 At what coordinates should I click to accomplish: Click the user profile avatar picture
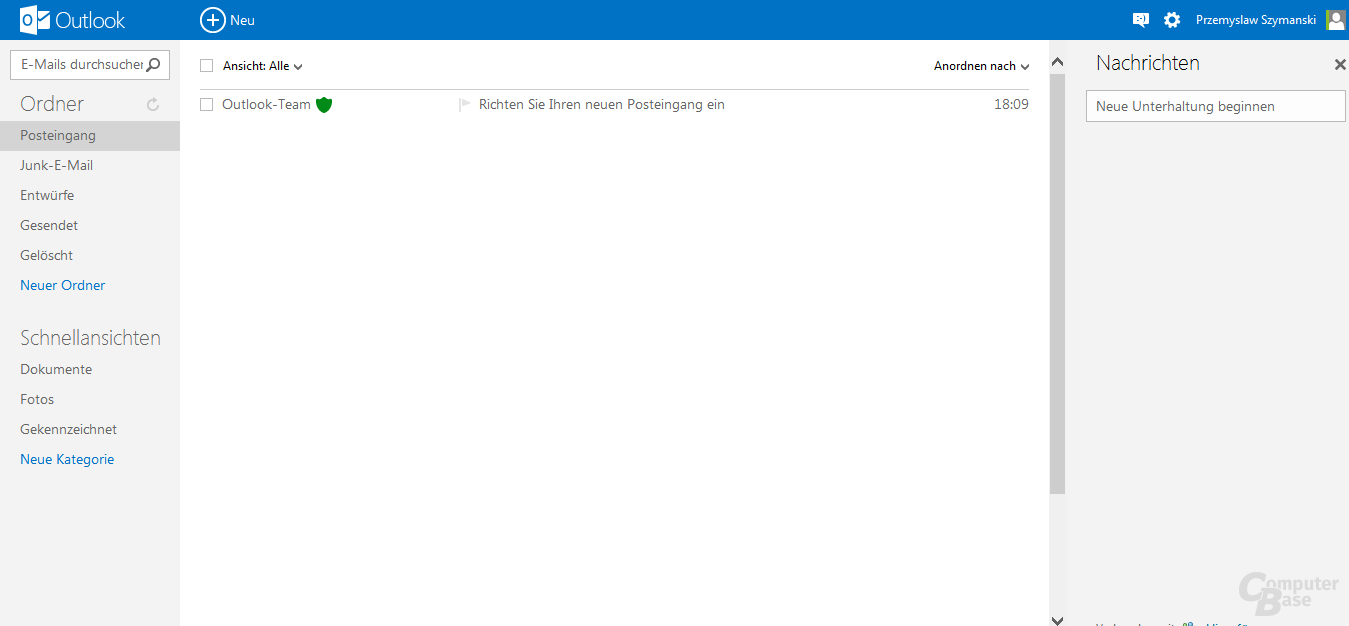pos(1336,20)
